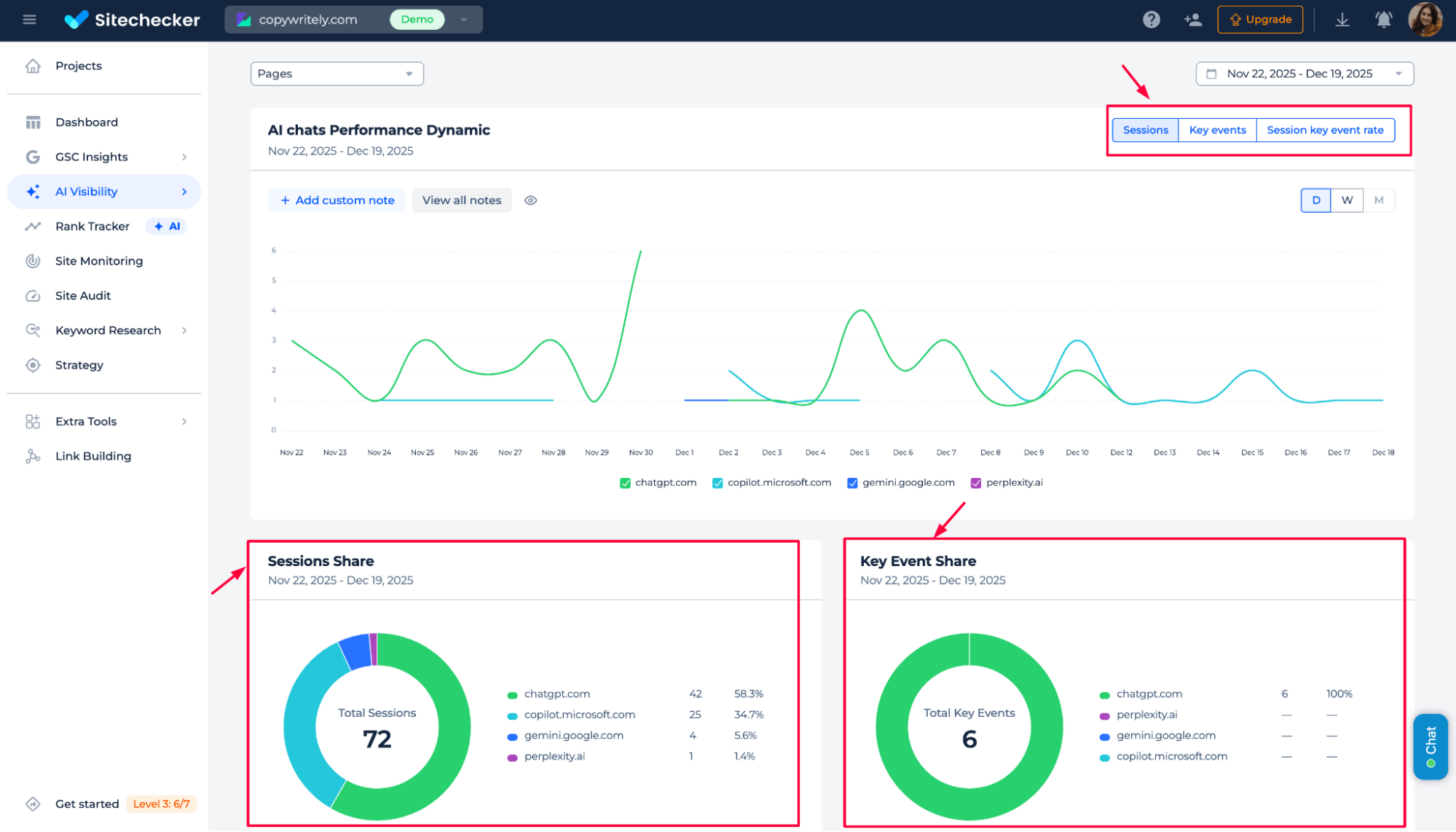This screenshot has width=1456, height=832.
Task: Open the Pages dropdown
Action: [x=337, y=74]
